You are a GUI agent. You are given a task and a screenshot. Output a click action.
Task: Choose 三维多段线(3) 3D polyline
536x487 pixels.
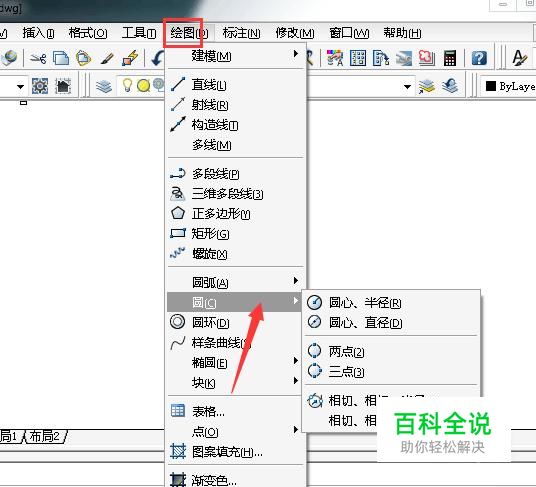coord(236,194)
